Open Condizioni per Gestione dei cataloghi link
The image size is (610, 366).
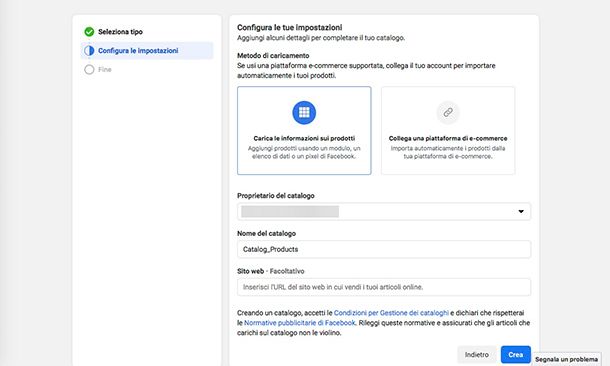point(391,313)
